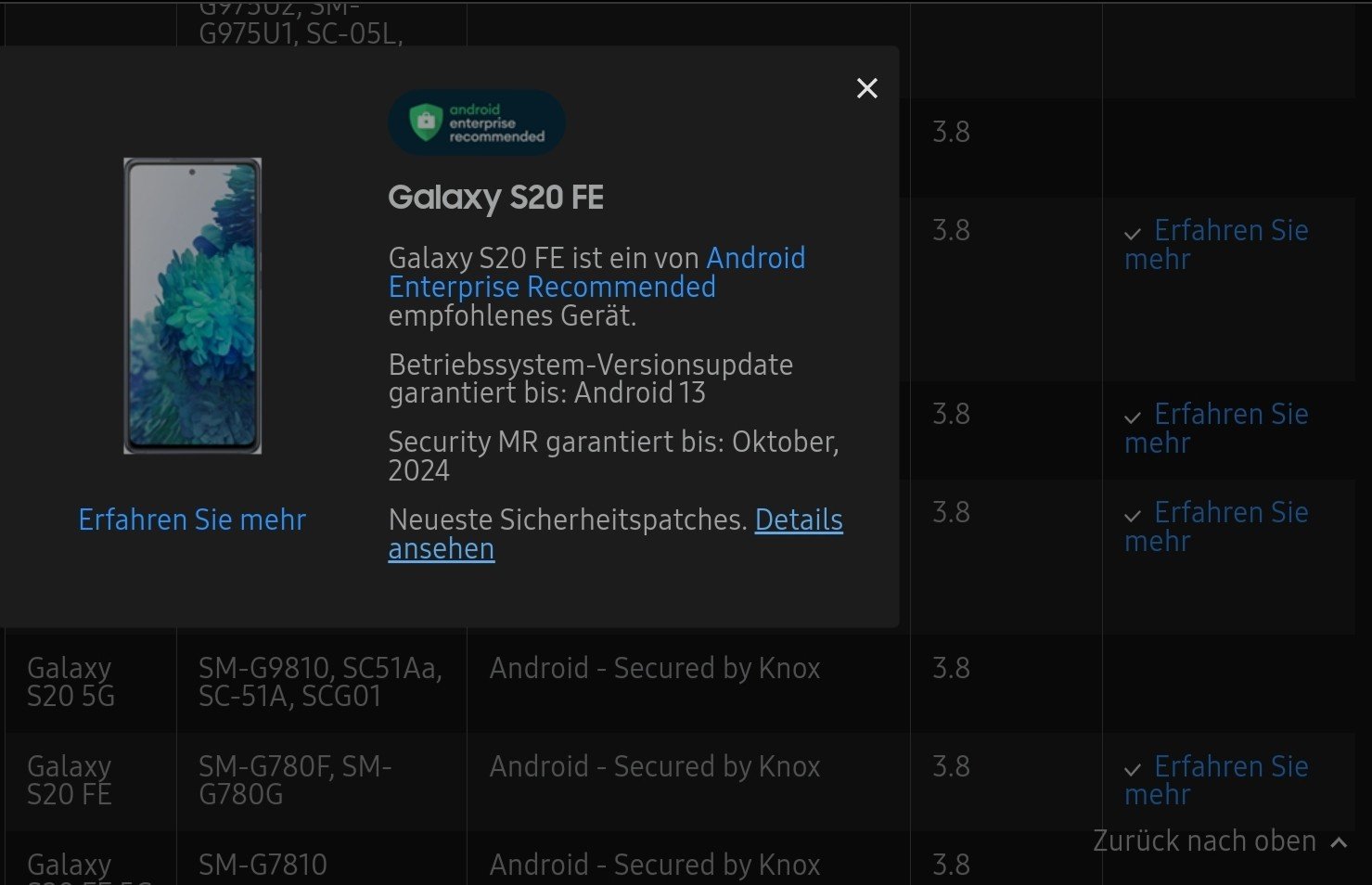
Task: Click the checkmark icon in Galaxy S20 FE row
Action: (1133, 770)
